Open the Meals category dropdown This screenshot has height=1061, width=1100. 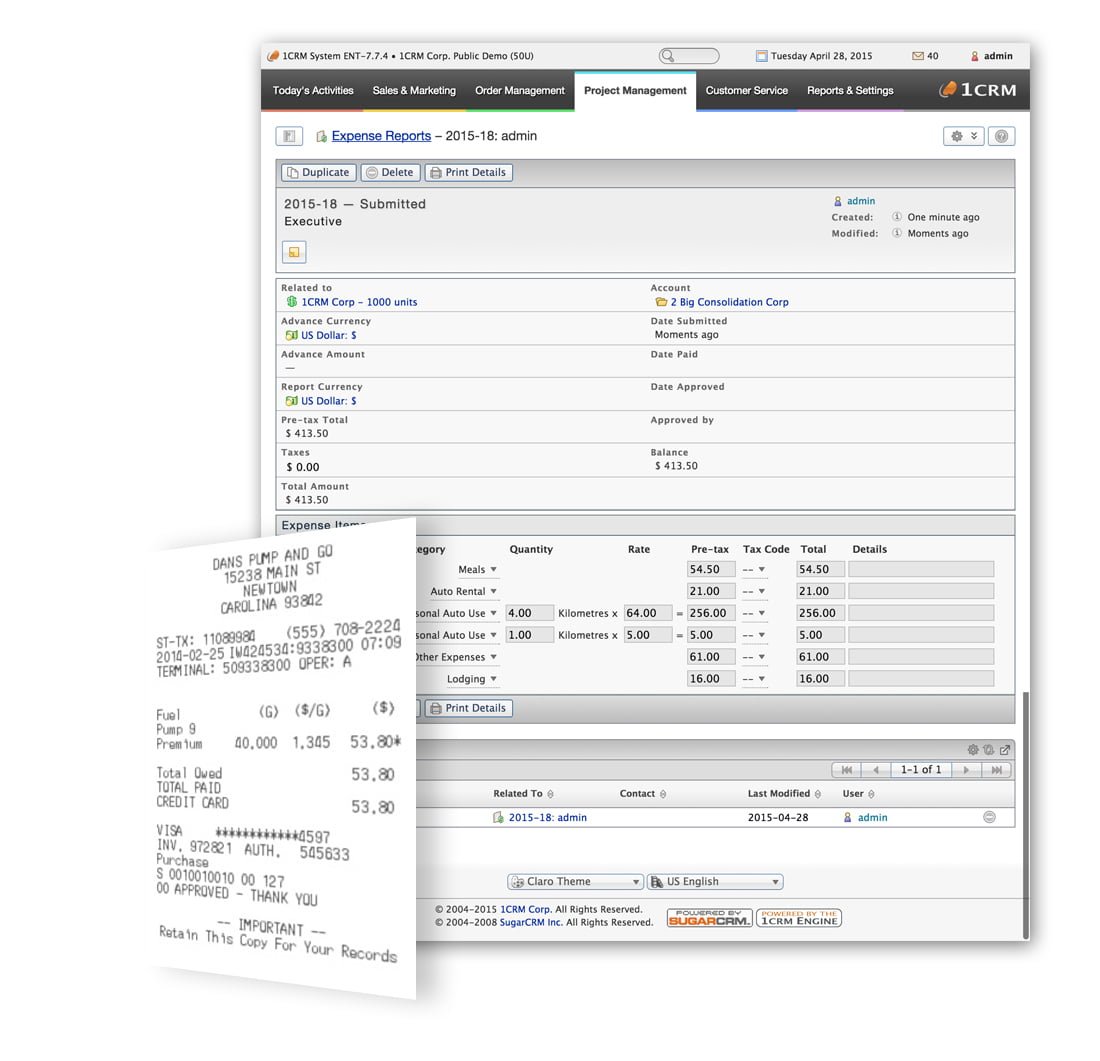pos(478,570)
